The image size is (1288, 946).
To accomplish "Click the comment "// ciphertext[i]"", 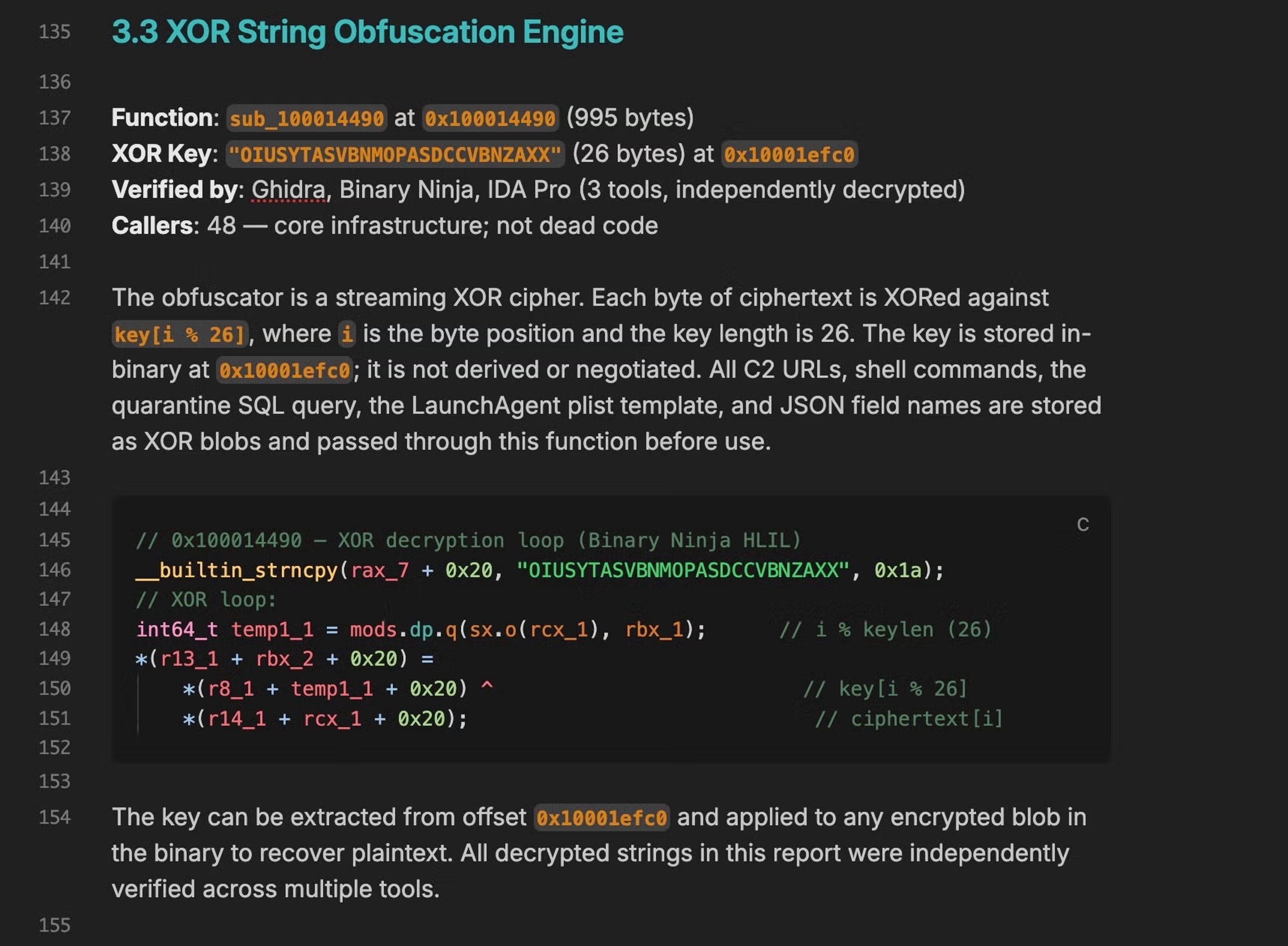I will (909, 719).
